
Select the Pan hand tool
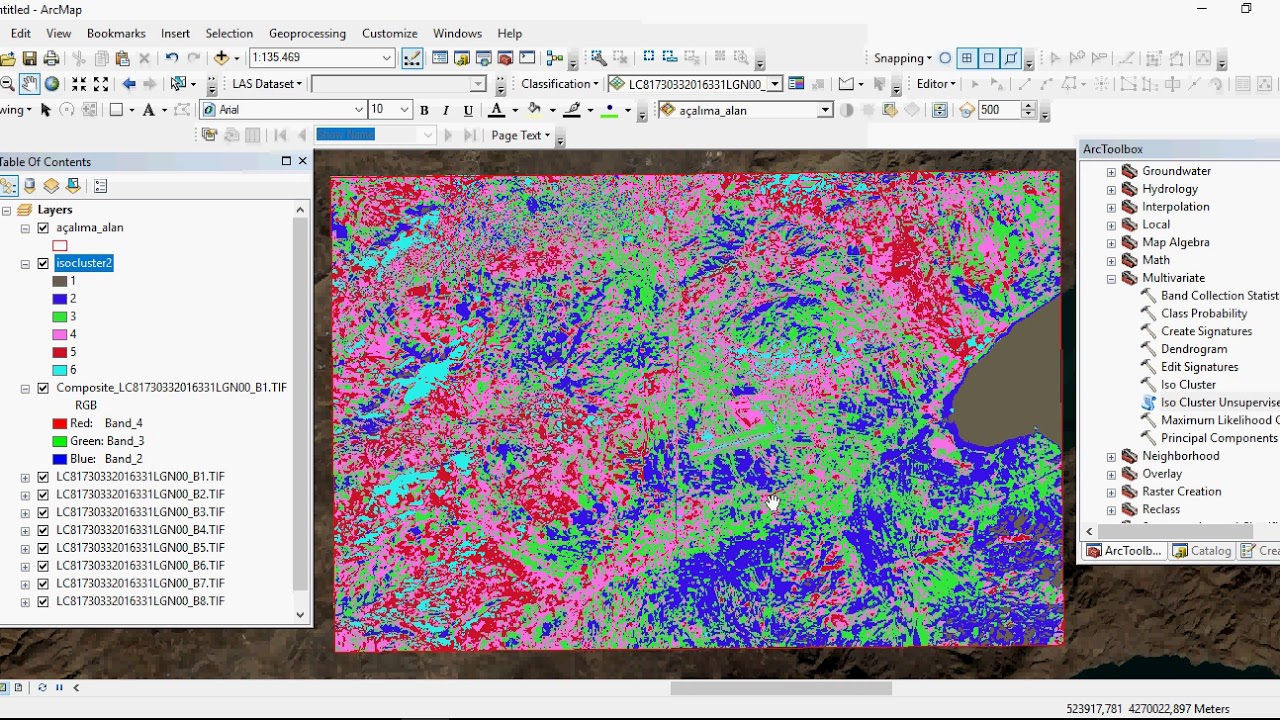(29, 84)
